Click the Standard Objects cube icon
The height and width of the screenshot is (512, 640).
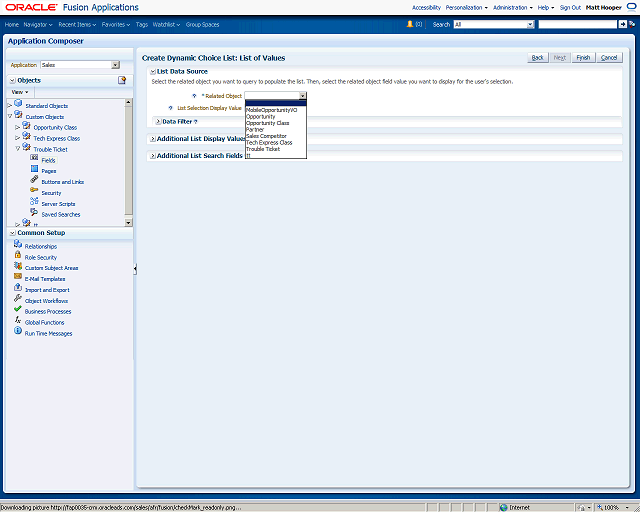click(18, 103)
